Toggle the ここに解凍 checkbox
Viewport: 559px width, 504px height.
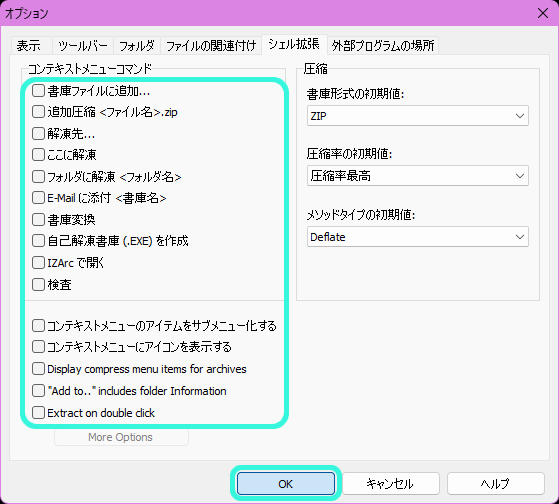(38, 155)
